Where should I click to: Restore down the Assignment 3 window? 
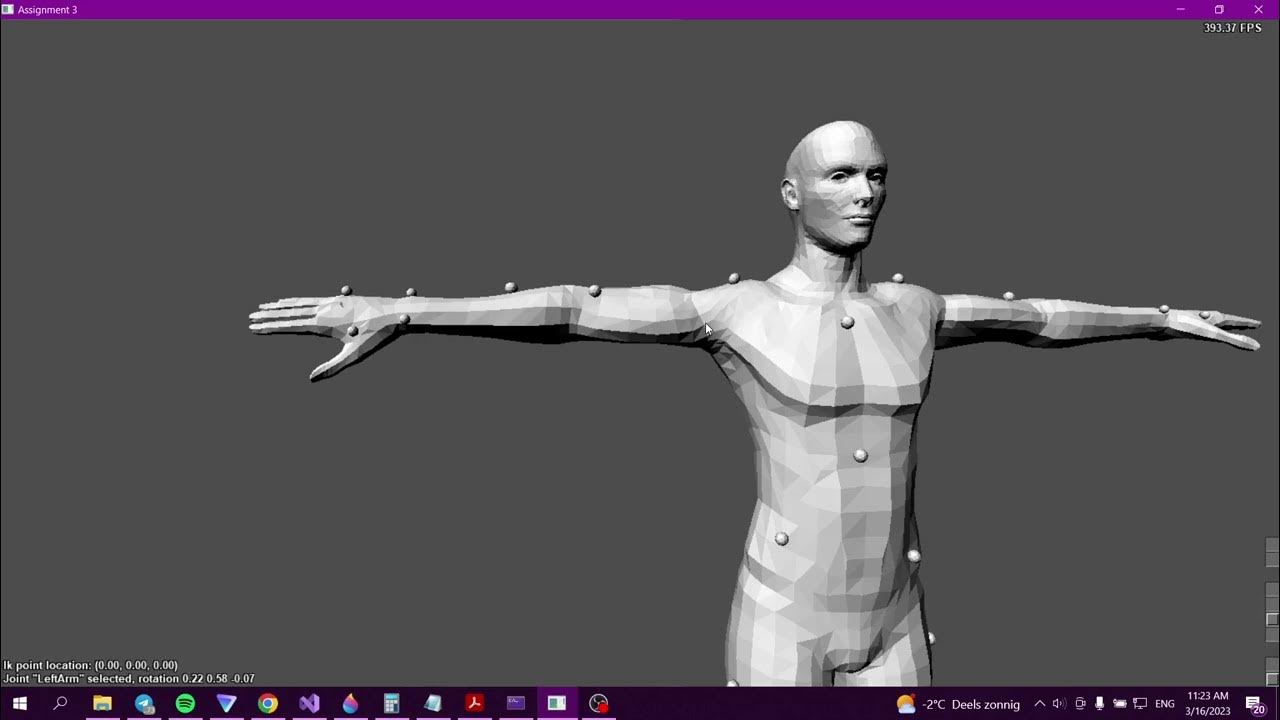pyautogui.click(x=1219, y=9)
